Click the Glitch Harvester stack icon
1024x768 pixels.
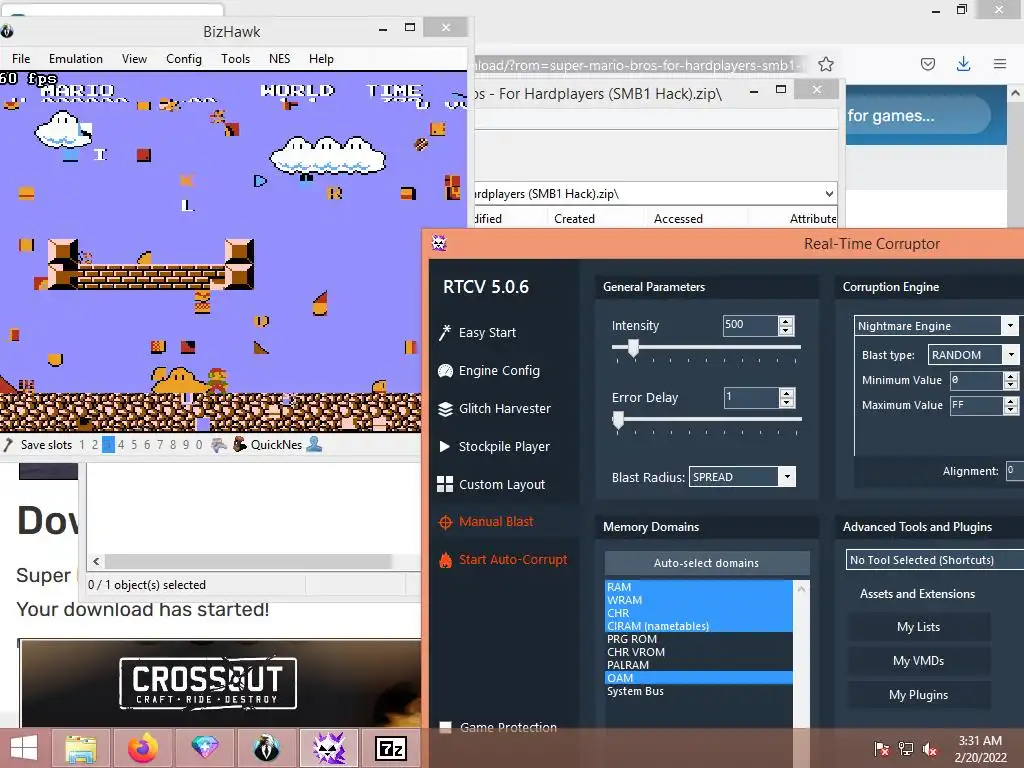(445, 409)
